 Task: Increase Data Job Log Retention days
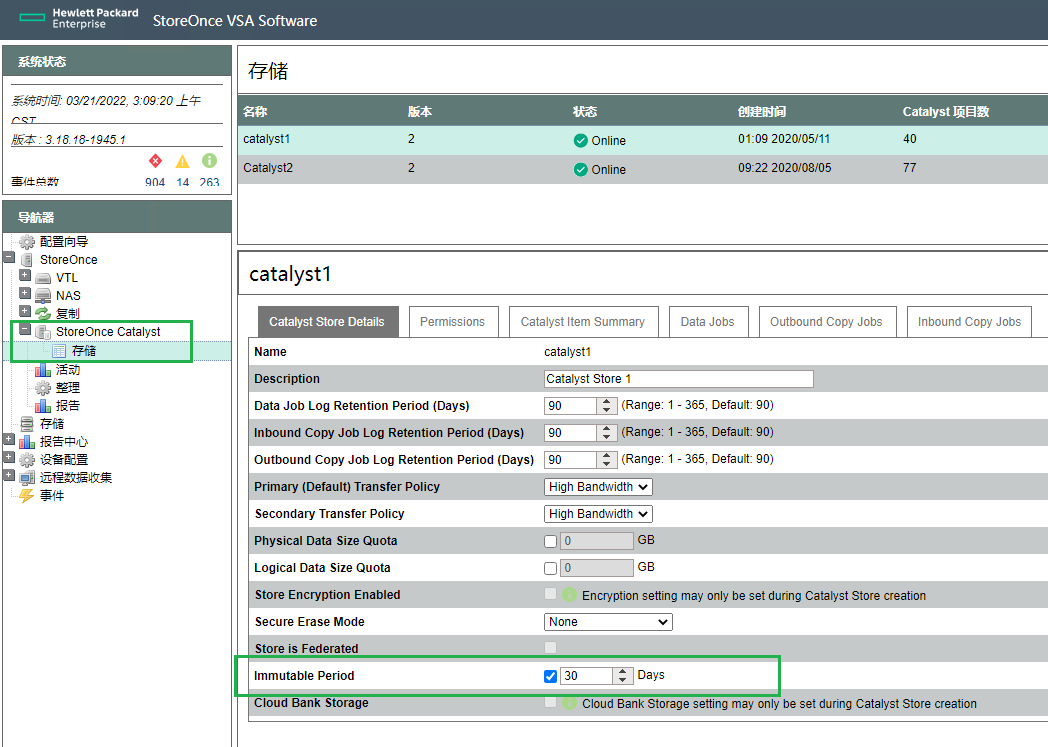click(606, 402)
